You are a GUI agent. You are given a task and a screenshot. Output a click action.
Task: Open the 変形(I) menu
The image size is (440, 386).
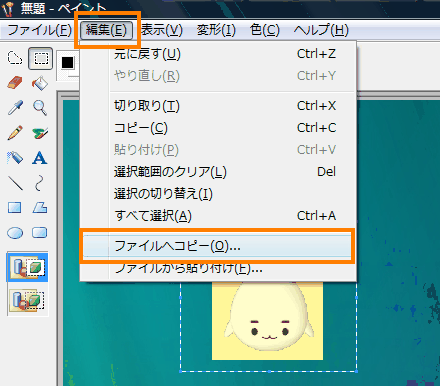[216, 30]
